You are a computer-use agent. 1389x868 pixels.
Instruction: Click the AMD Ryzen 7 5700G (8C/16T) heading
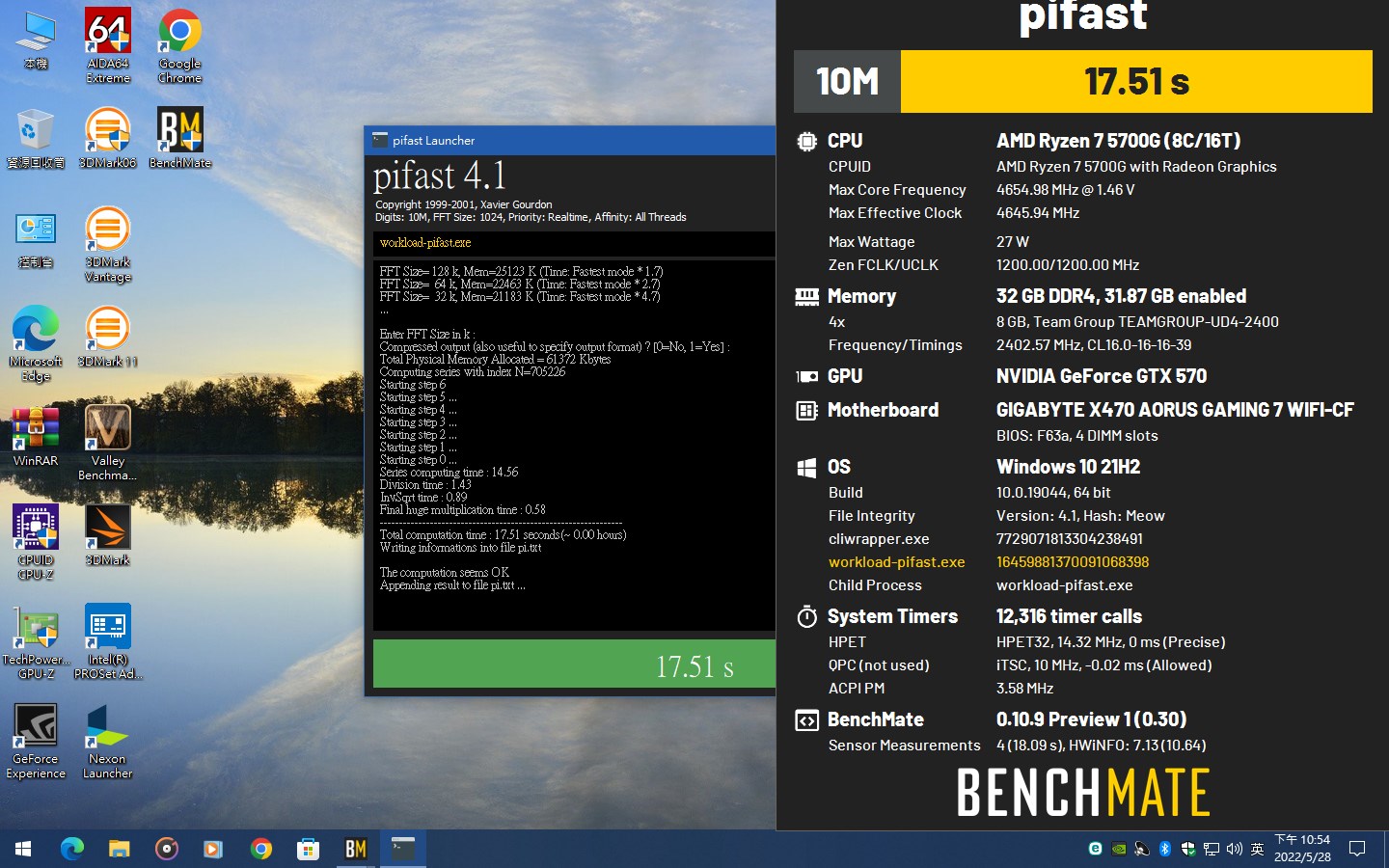(1118, 141)
